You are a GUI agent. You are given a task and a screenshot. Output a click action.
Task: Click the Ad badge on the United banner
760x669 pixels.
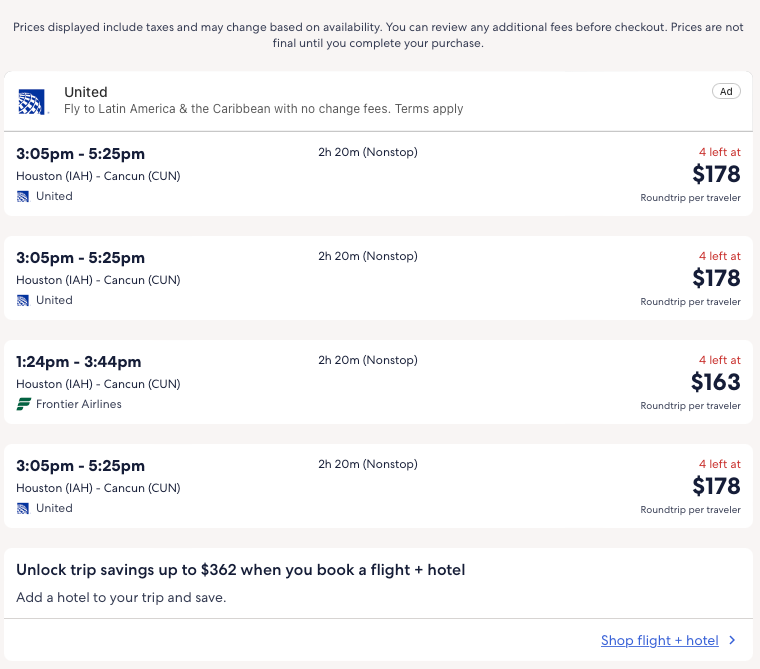pos(727,91)
